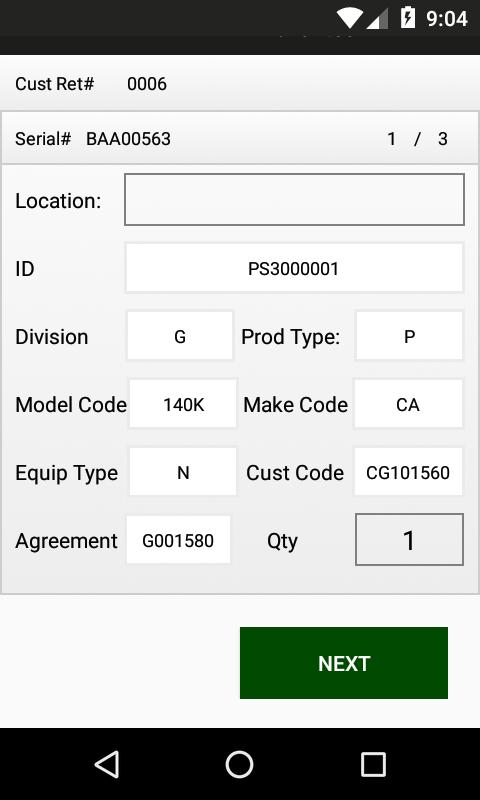Select the Model Code field 140K
Viewport: 480px width, 800px height.
coord(183,404)
